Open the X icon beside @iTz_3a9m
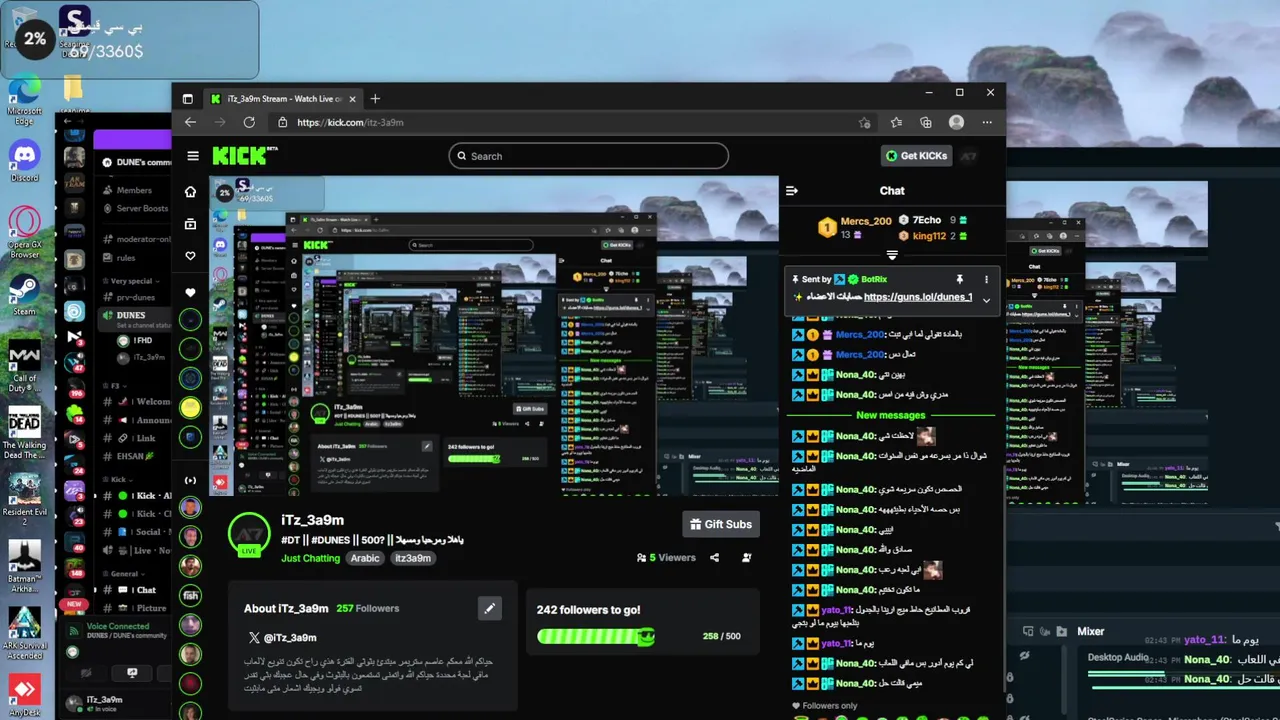This screenshot has height=720, width=1280. [x=254, y=637]
